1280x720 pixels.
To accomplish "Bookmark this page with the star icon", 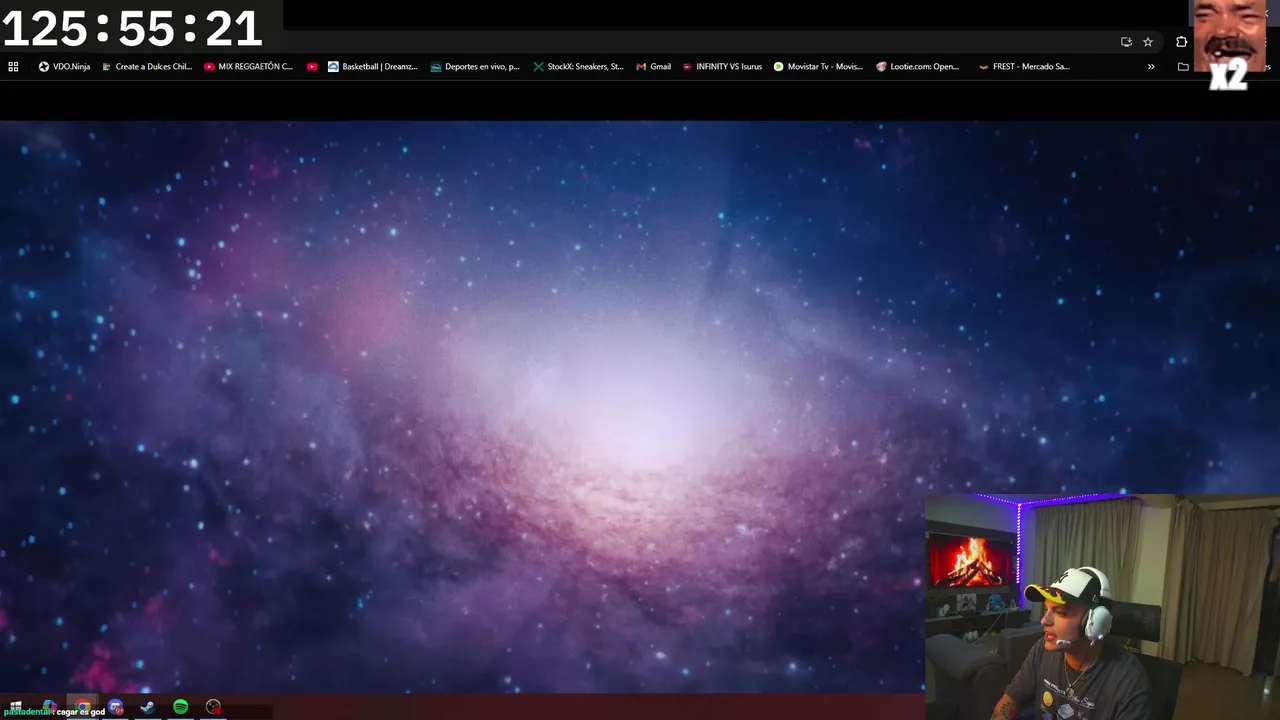I will [x=1148, y=42].
